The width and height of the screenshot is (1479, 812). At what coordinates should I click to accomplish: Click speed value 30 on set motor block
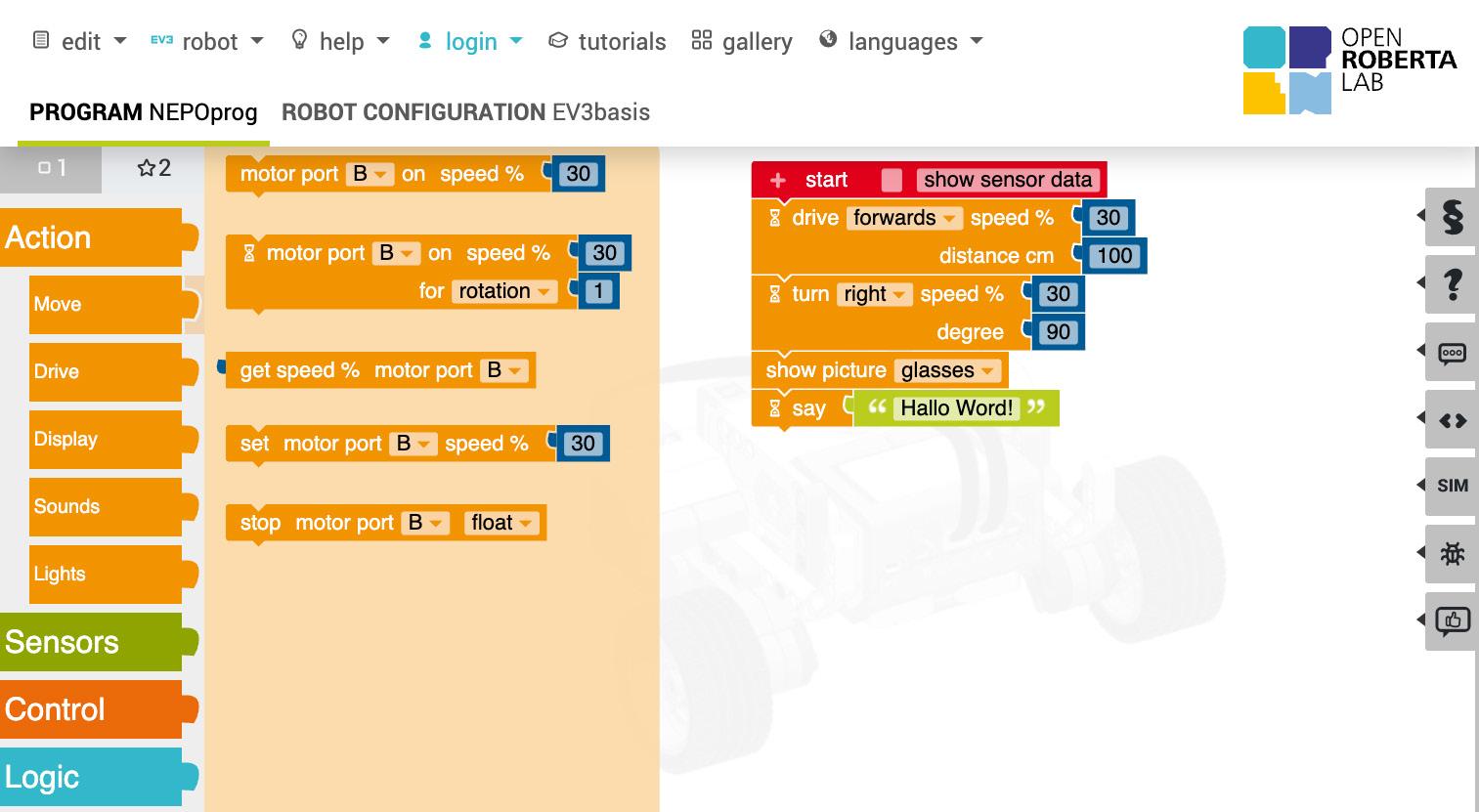tap(583, 444)
